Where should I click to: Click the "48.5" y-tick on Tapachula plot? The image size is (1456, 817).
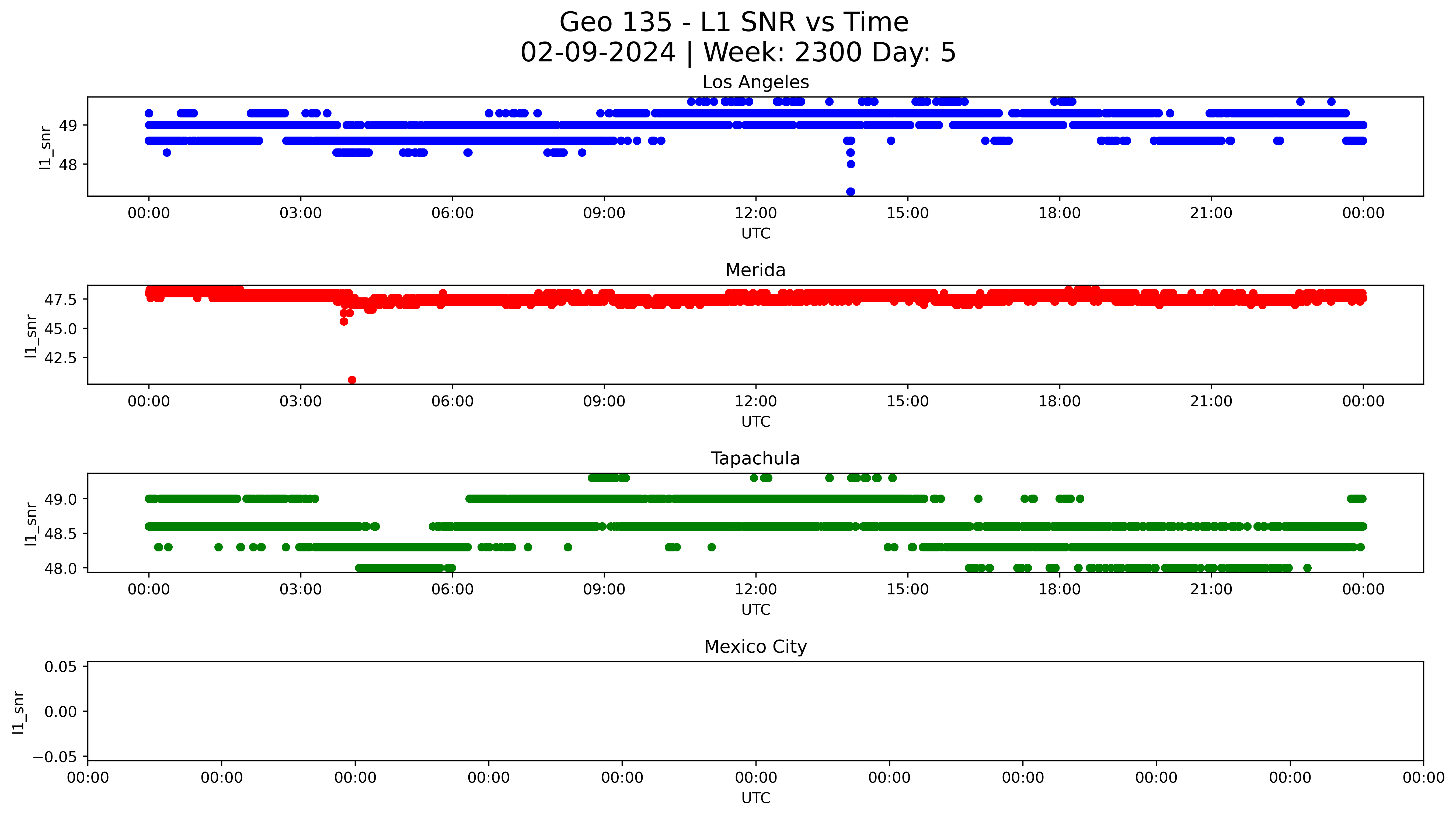pyautogui.click(x=61, y=534)
